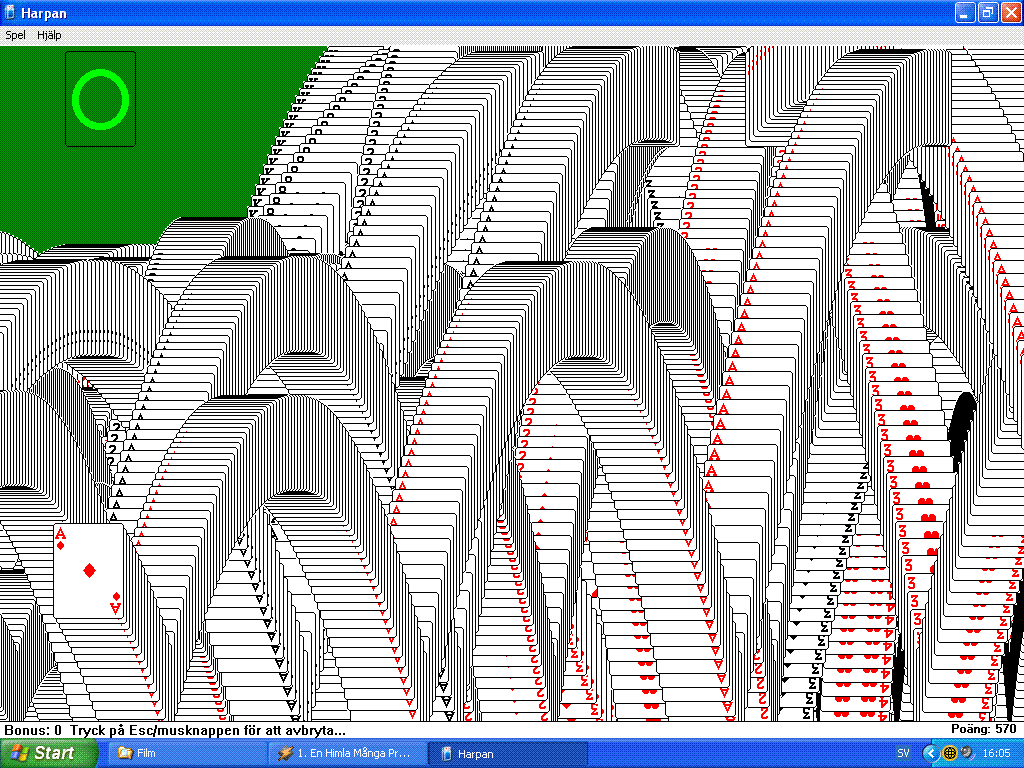Open the Hjälp menu
This screenshot has width=1024, height=768.
(49, 35)
